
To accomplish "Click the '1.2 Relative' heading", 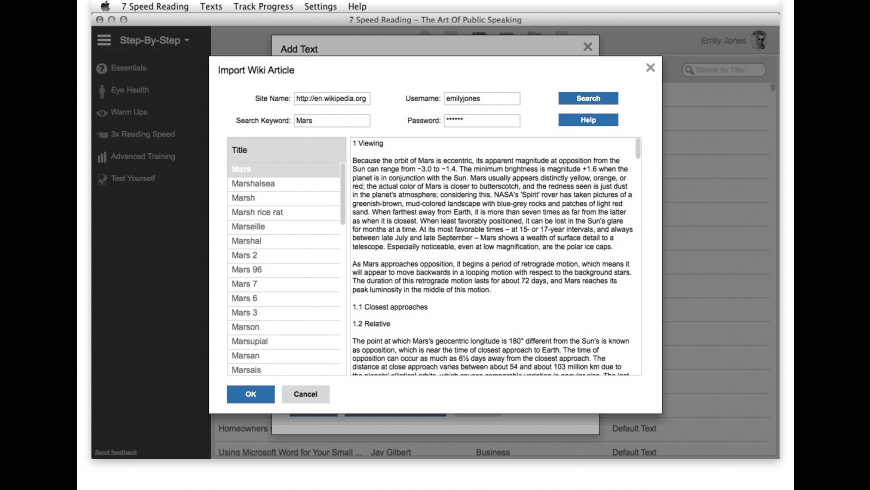I will pyautogui.click(x=371, y=324).
